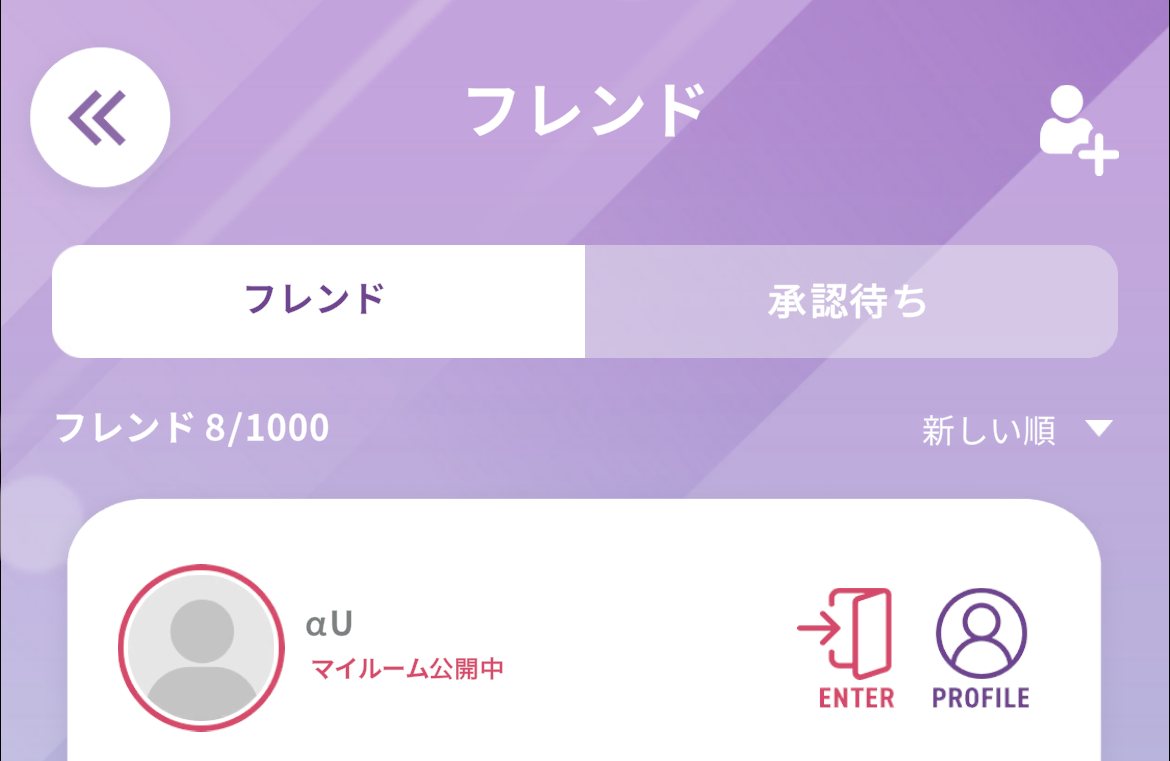Expand the sort order using the white triangle arrow

click(1099, 428)
